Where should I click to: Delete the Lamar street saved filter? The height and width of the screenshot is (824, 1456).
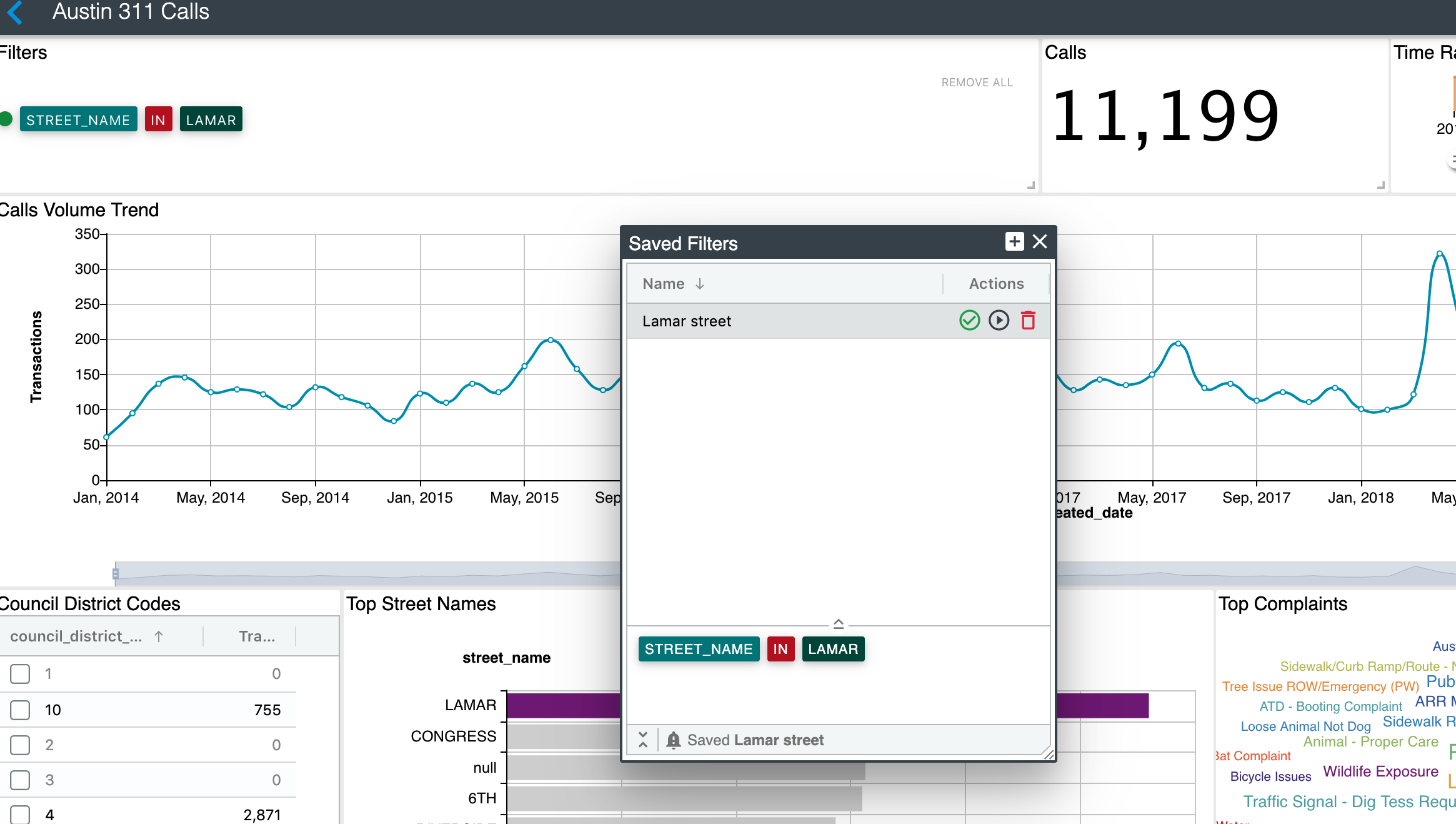click(1028, 321)
